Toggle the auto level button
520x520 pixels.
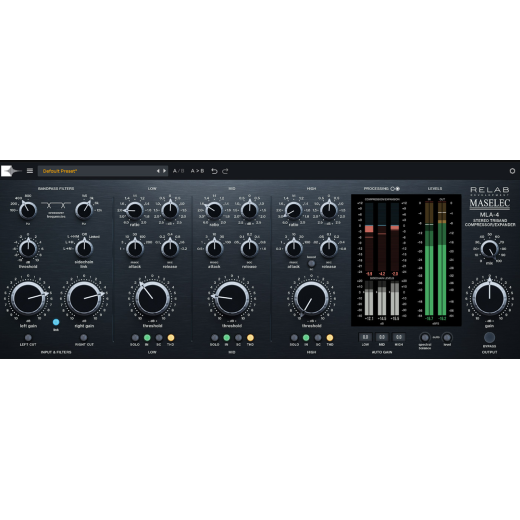pyautogui.click(x=447, y=337)
